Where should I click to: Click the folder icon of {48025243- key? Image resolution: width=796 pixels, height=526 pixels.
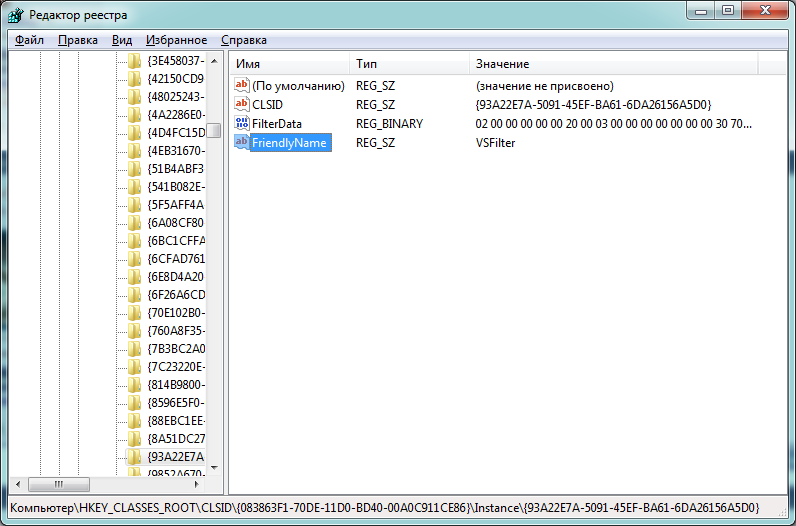[134, 97]
